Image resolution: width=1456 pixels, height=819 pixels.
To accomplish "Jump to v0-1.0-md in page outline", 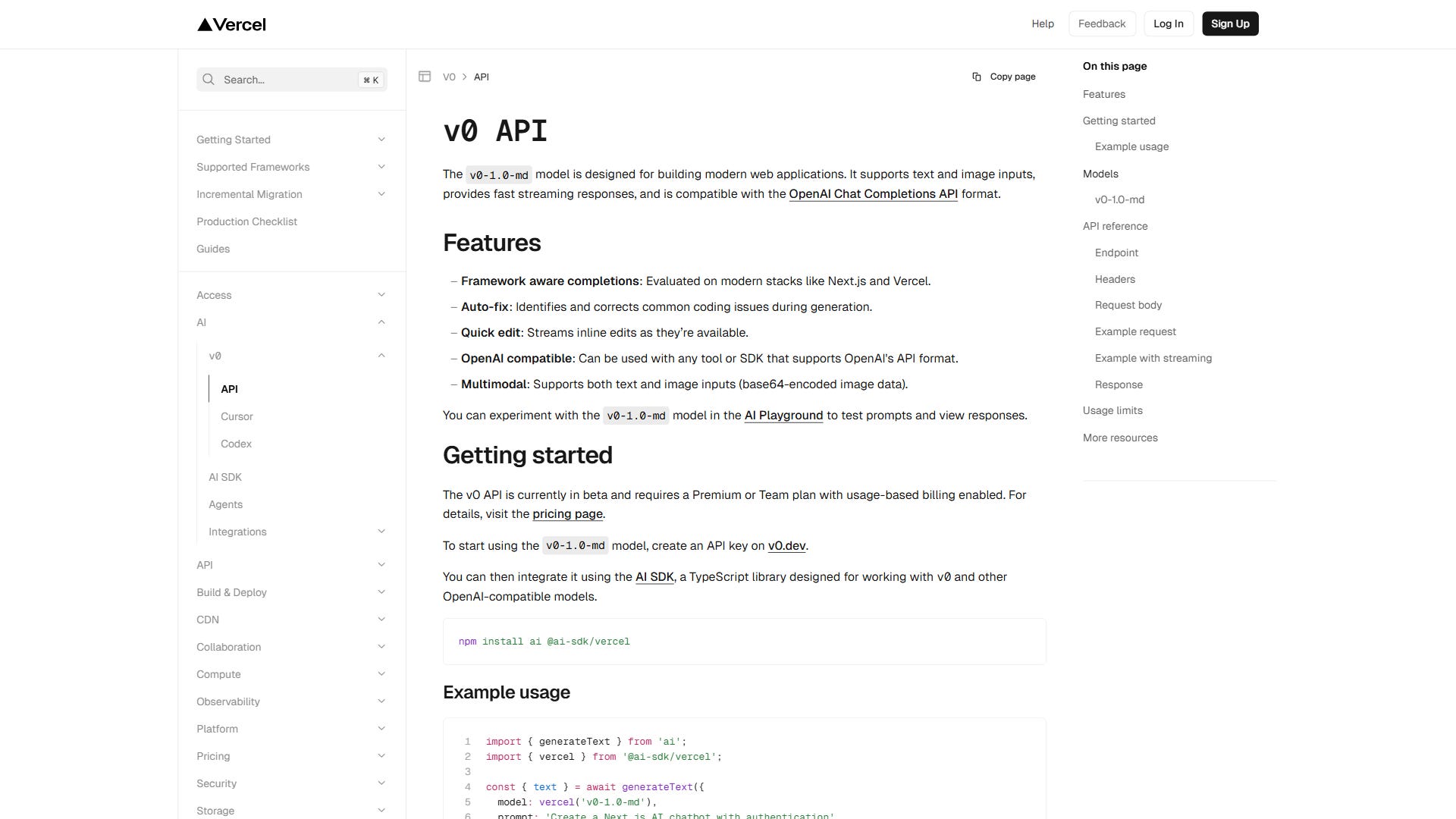I will click(x=1119, y=199).
